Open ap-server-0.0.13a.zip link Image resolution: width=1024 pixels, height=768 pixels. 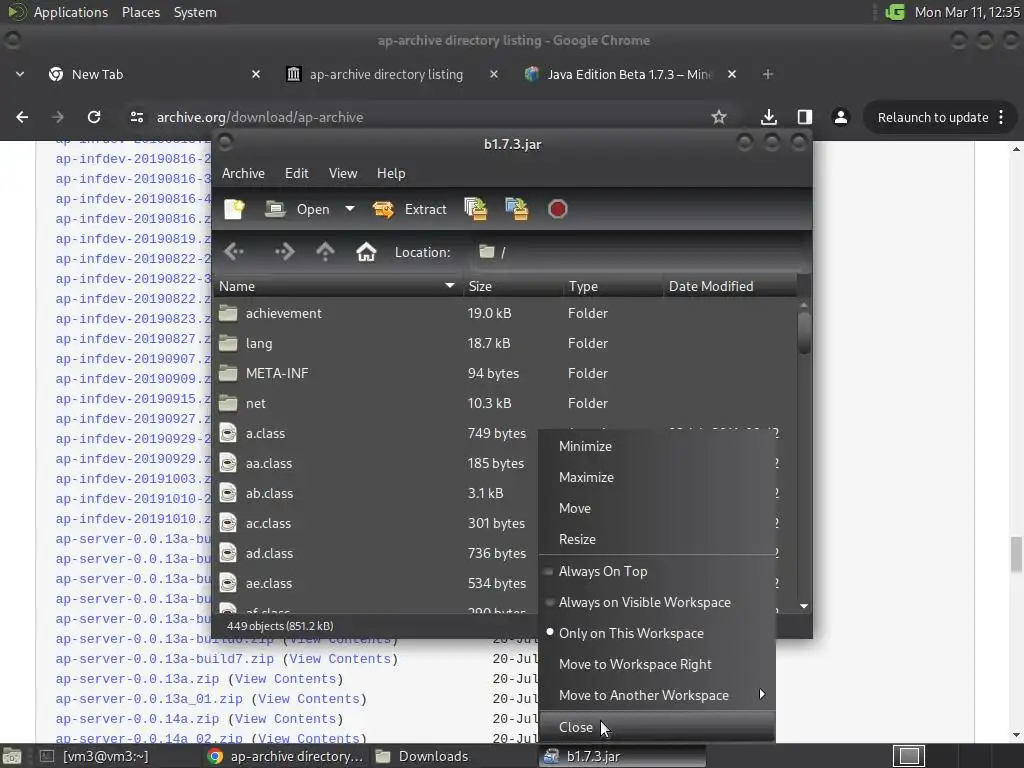[x=137, y=679]
